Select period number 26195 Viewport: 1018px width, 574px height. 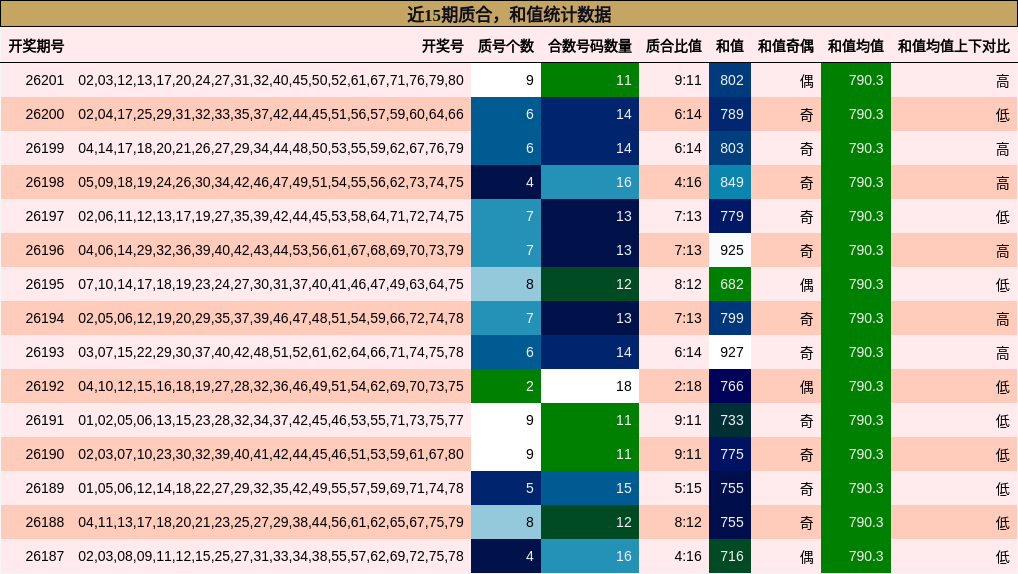tap(45, 284)
